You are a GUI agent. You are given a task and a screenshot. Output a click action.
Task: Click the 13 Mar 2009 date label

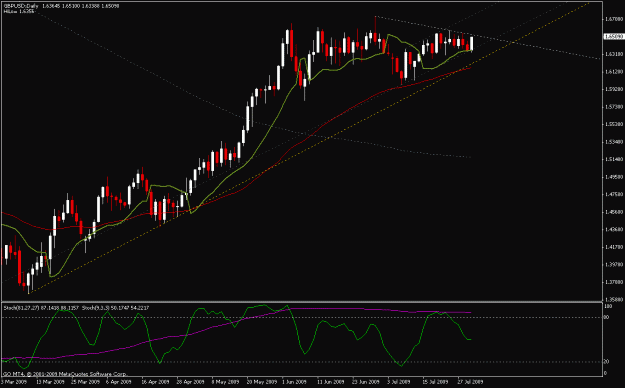50,382
